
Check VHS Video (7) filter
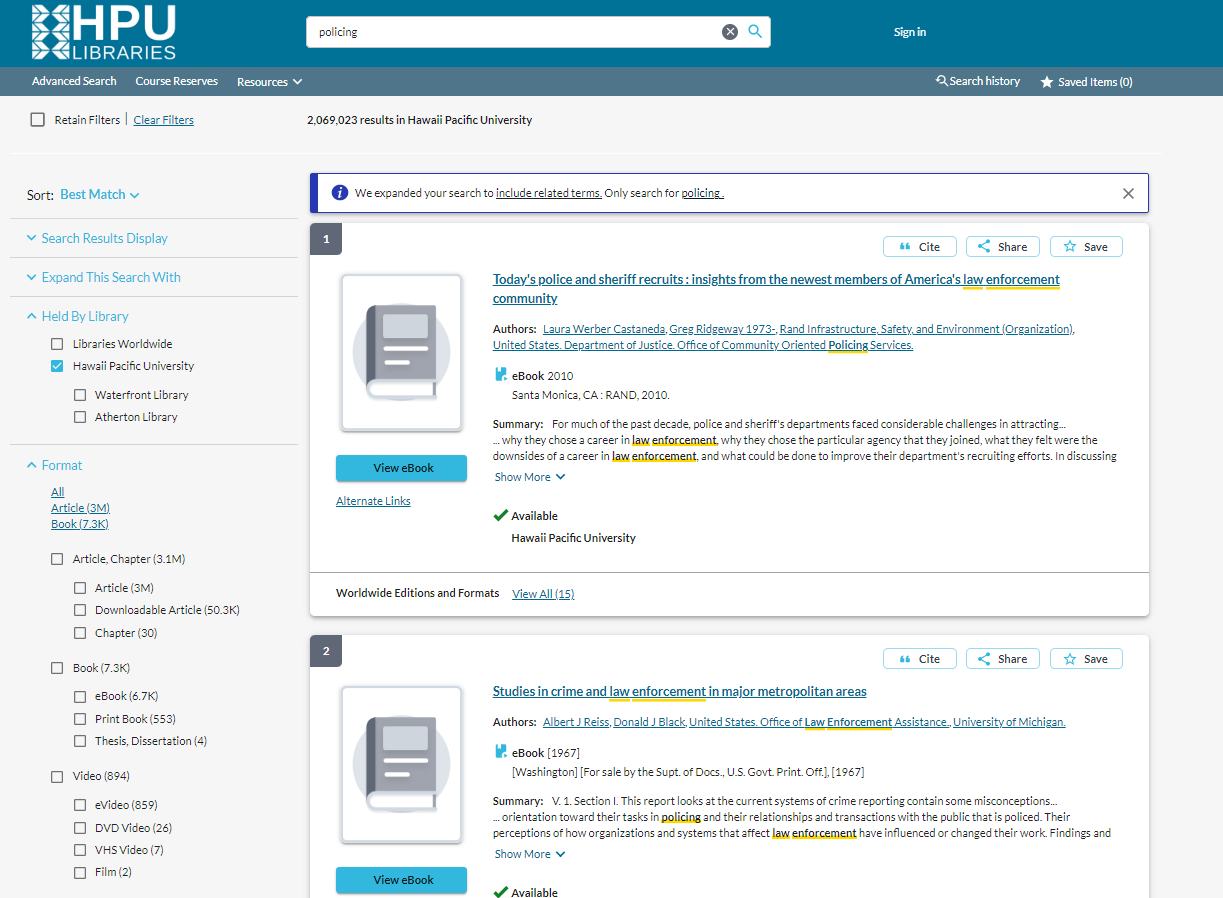tap(80, 850)
